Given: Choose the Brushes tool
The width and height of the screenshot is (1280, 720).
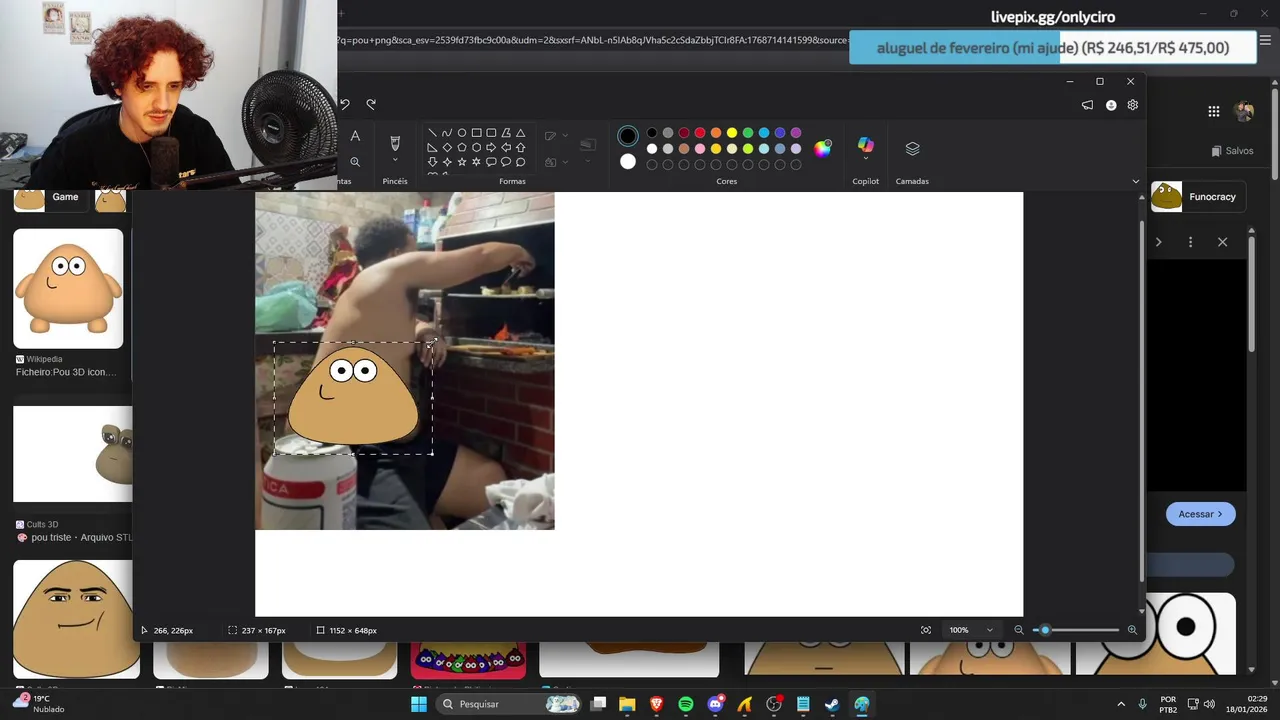Looking at the screenshot, I should tap(395, 143).
